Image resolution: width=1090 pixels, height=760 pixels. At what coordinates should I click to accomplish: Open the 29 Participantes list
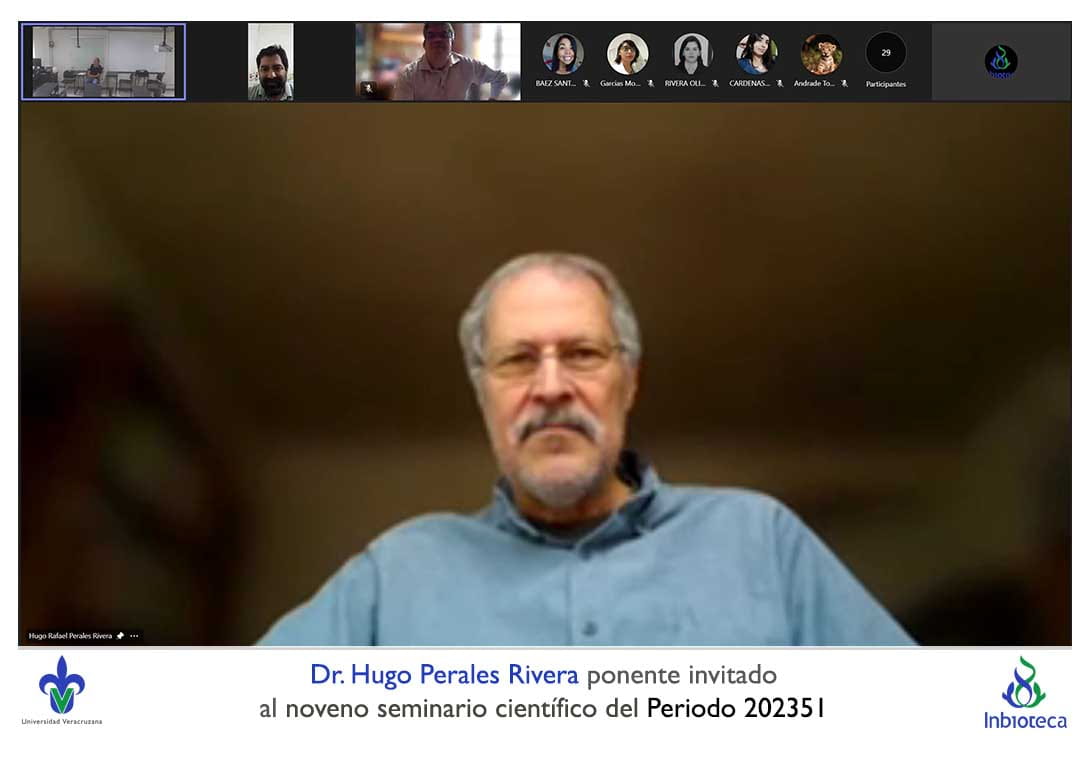(x=885, y=60)
